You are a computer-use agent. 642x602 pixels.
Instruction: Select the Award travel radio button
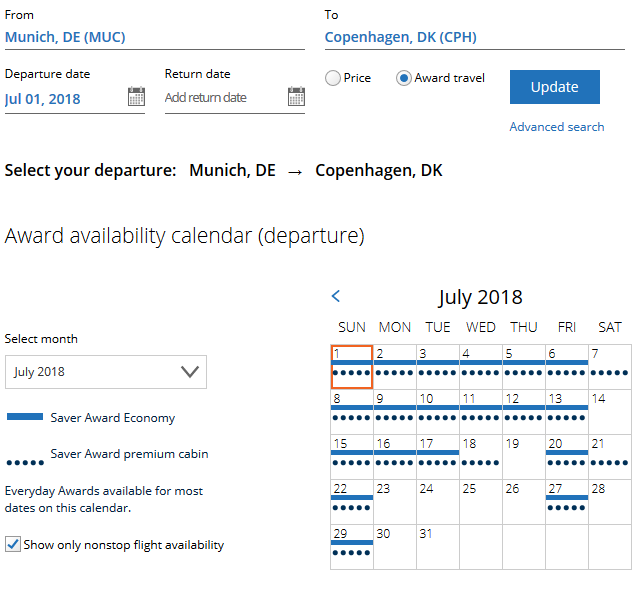click(x=404, y=78)
